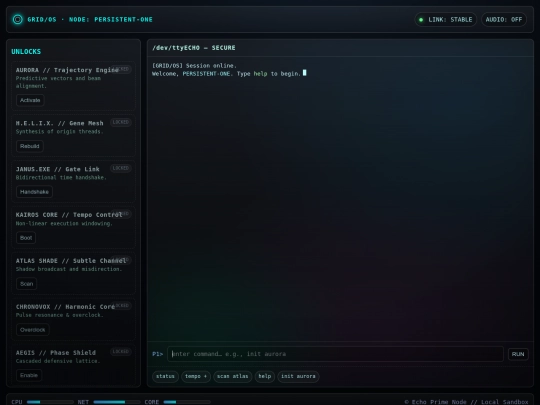
Task: Click "Cascaded defensive lattice." description
Action: tap(58, 361)
